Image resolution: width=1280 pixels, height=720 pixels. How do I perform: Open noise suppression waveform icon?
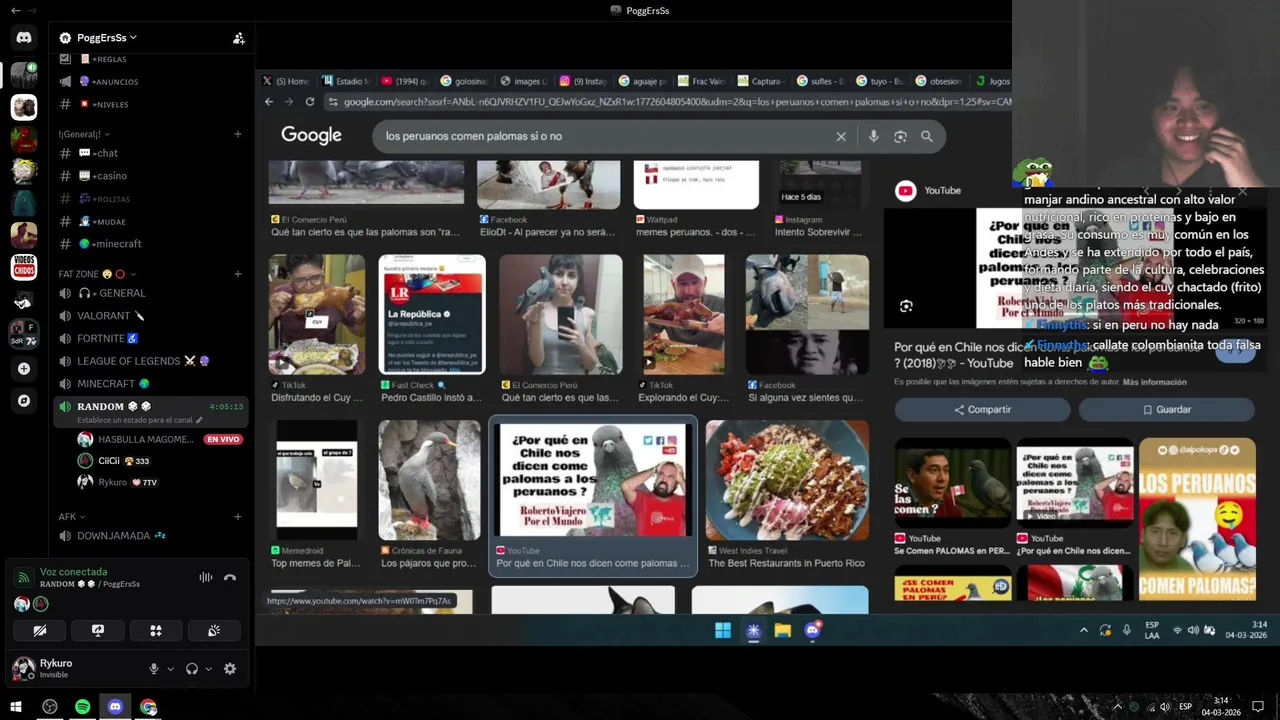[x=206, y=577]
